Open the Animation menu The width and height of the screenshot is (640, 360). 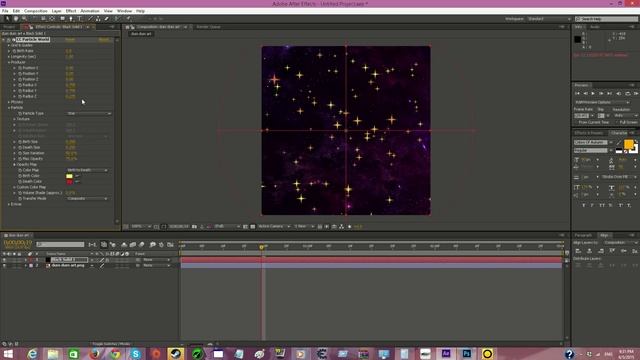[90, 11]
